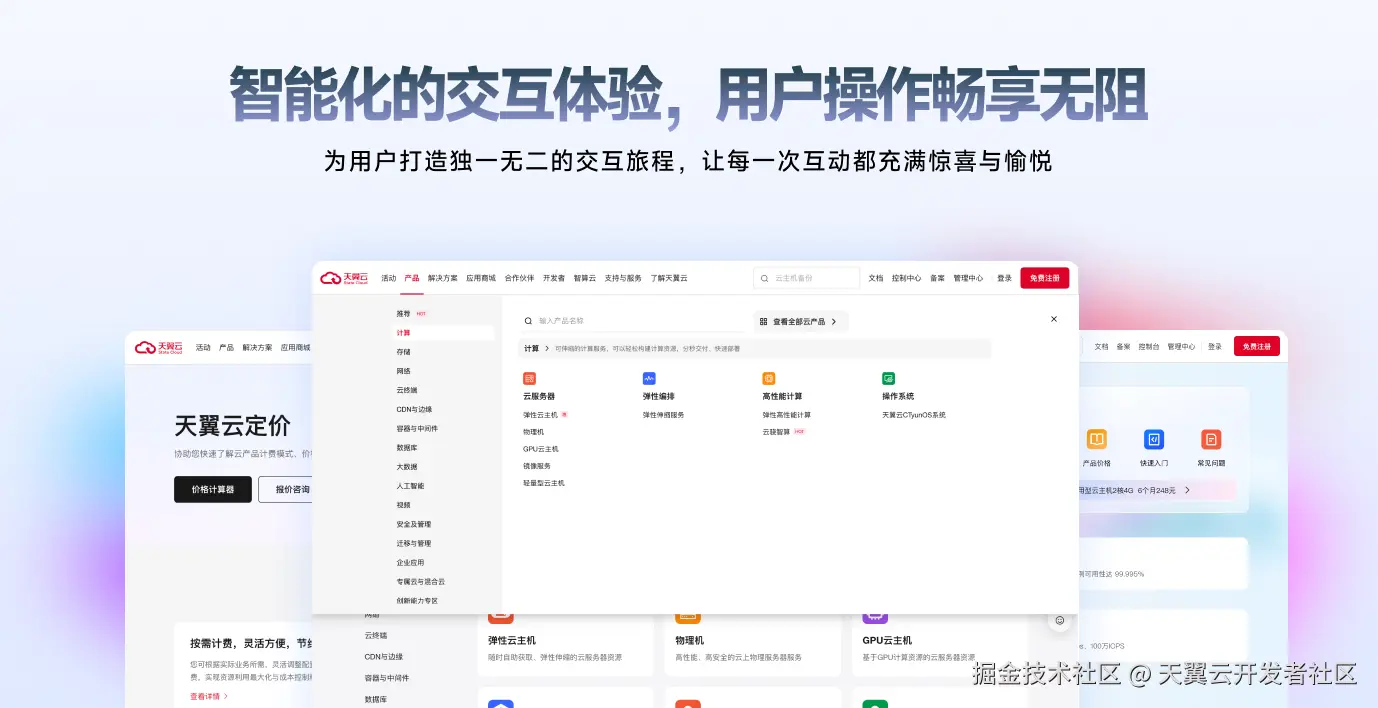This screenshot has width=1378, height=708.
Task: Click the 快速入门 code icon in right window
Action: pyautogui.click(x=1154, y=439)
